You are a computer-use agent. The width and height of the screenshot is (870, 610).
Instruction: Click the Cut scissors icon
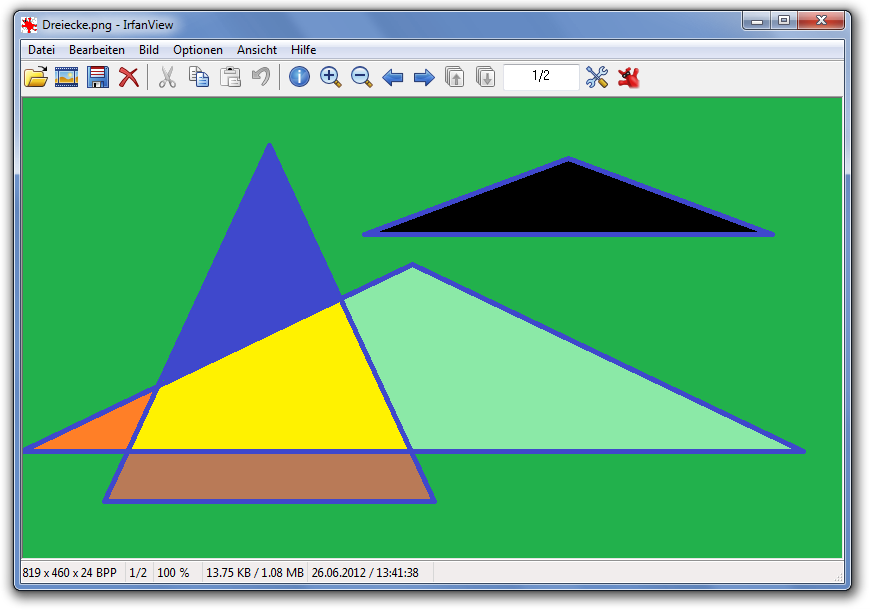pos(167,77)
